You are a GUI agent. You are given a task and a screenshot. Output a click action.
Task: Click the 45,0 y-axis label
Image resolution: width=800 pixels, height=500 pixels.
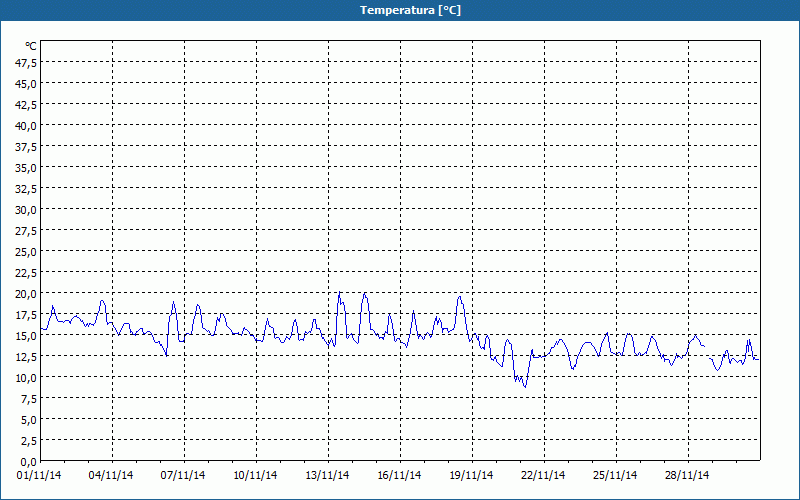click(x=27, y=84)
